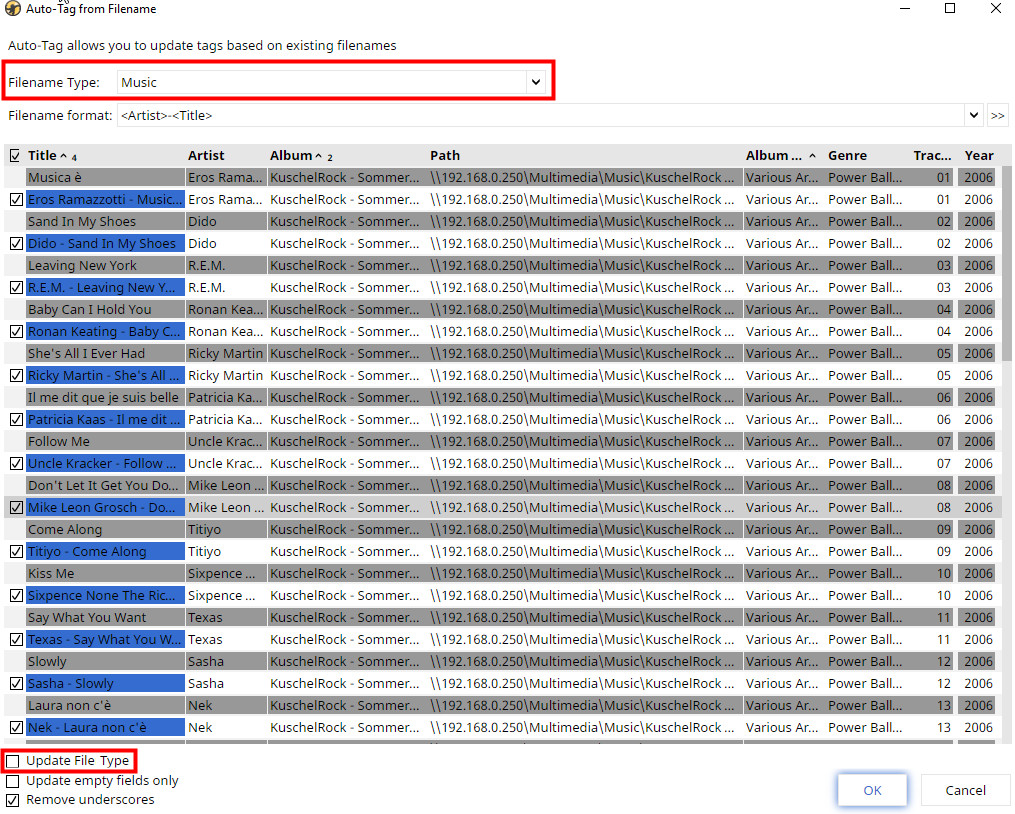Enable Update empty fields only option

pyautogui.click(x=13, y=781)
